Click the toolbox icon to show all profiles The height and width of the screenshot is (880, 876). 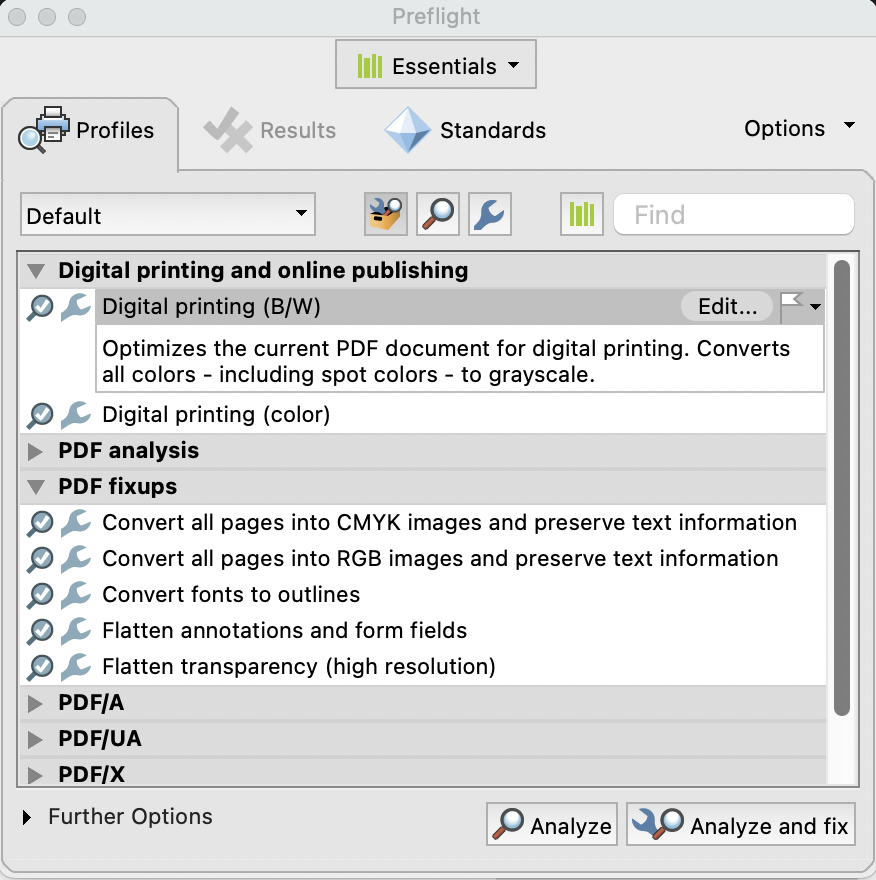386,213
